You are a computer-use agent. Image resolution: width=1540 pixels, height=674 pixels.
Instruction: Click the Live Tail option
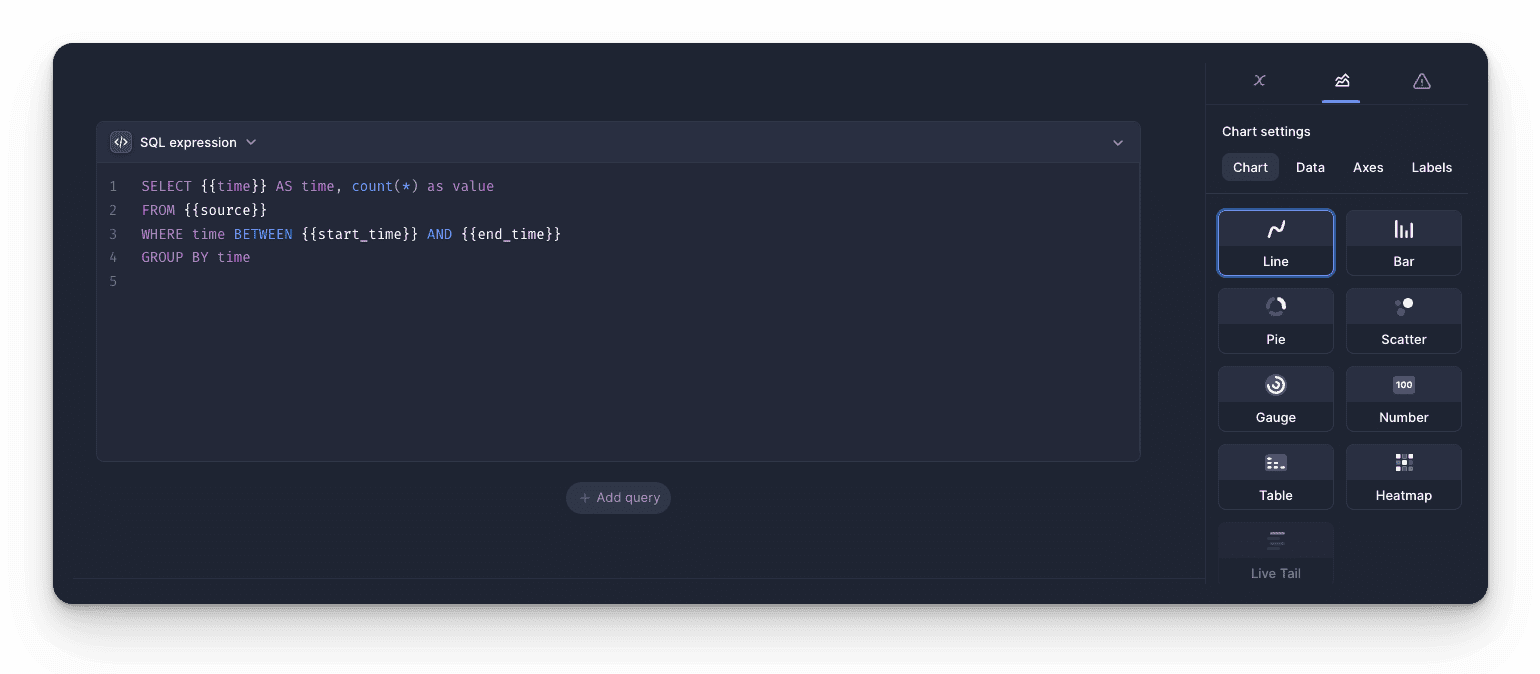click(1276, 553)
